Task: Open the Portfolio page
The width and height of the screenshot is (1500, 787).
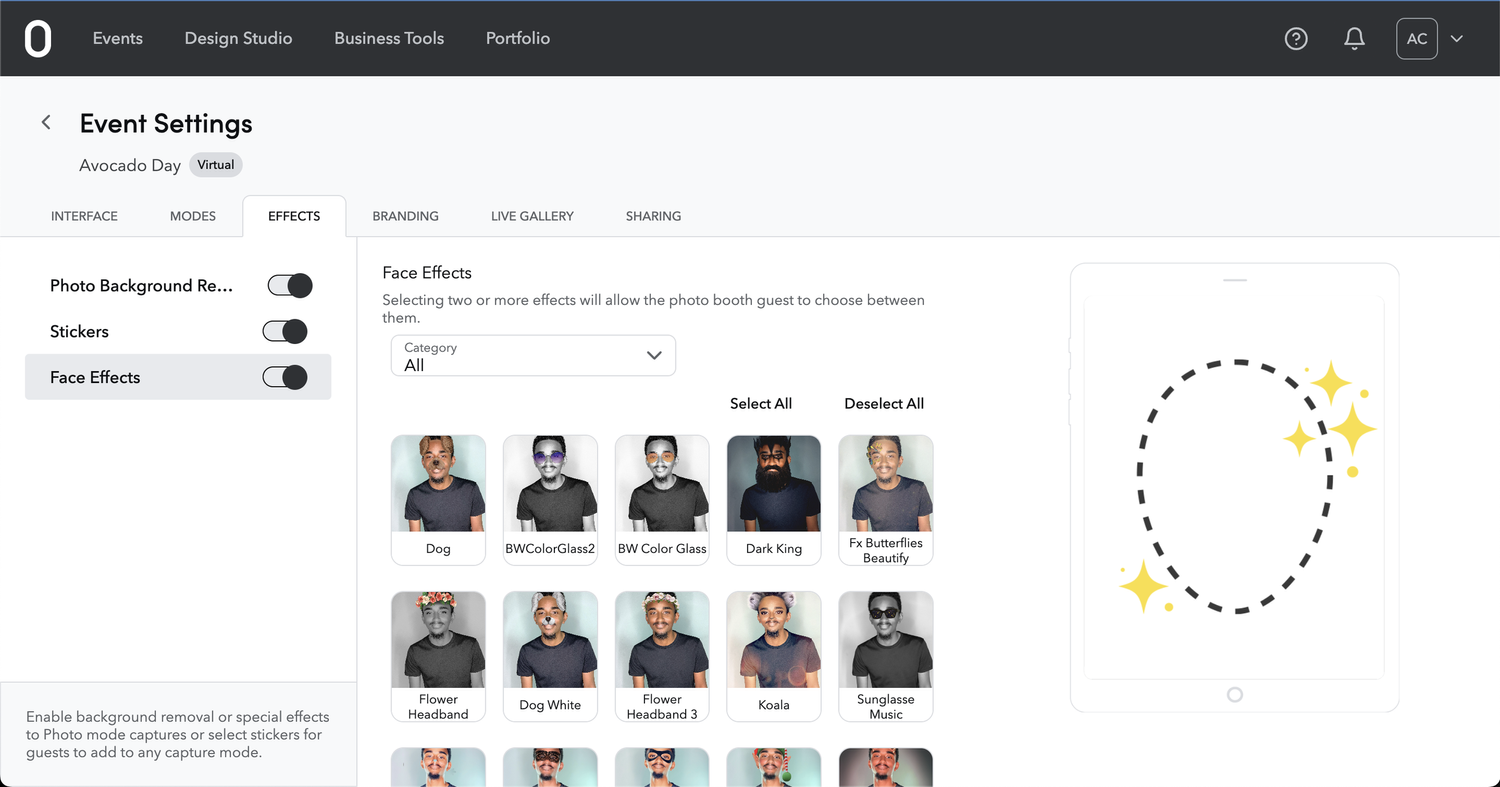Action: click(518, 38)
